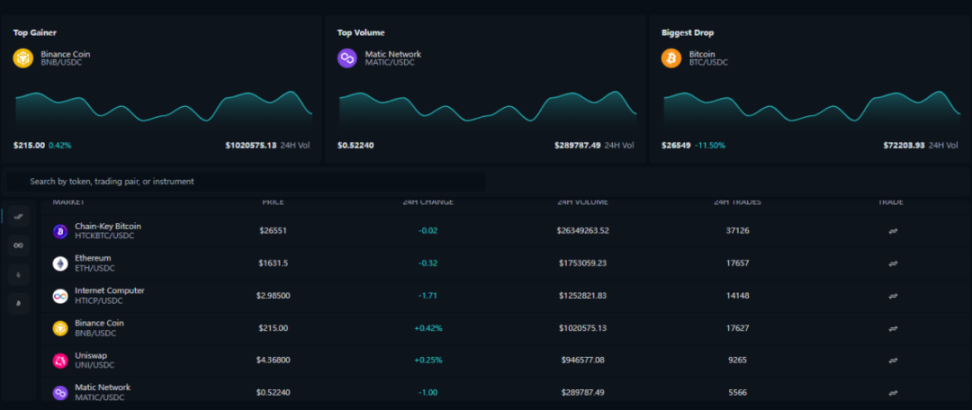The height and width of the screenshot is (410, 972).
Task: Click the Ethereum coin logo in the table
Action: pos(60,264)
